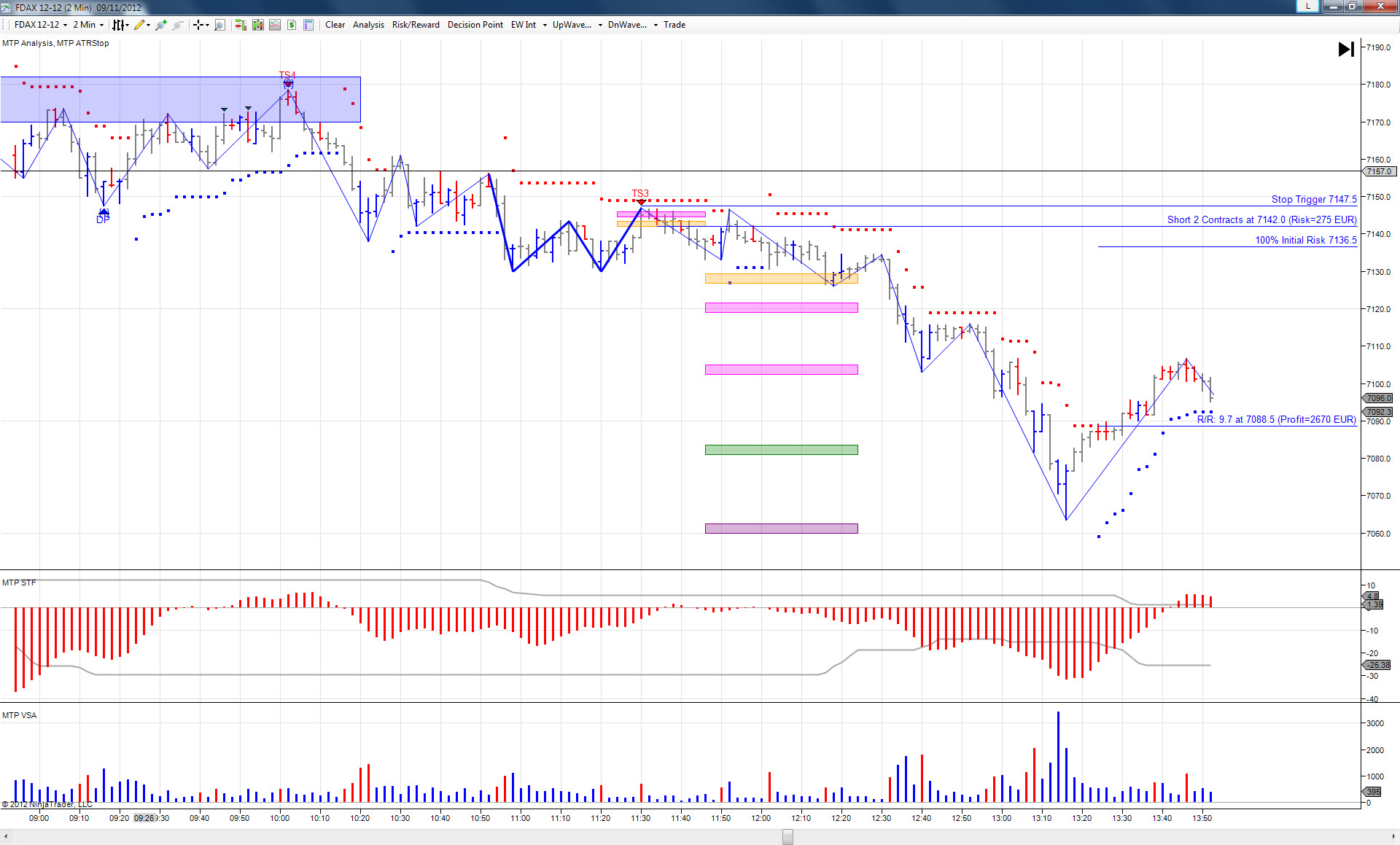Click the green target zone rectangle
The height and width of the screenshot is (845, 1400).
pyautogui.click(x=782, y=450)
